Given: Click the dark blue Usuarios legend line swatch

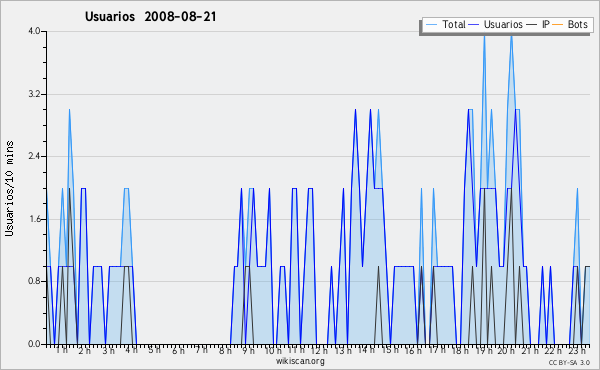Looking at the screenshot, I should coord(474,25).
